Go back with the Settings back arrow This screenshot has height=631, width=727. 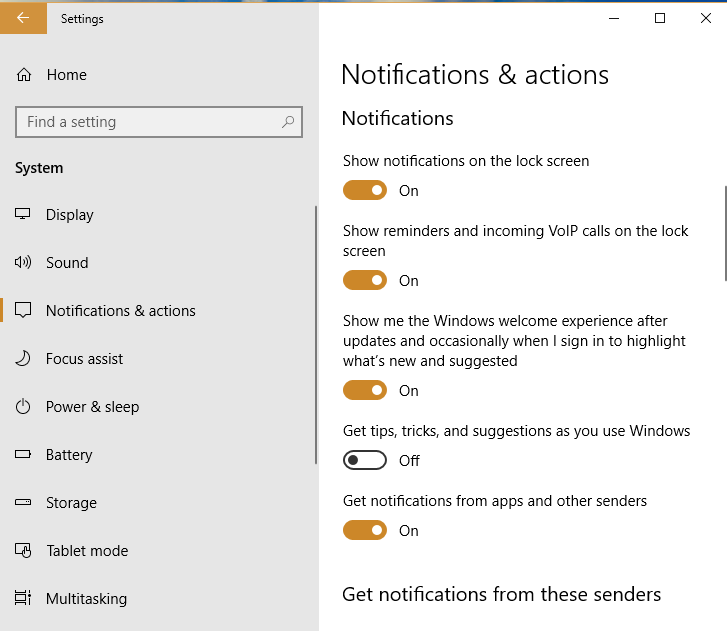(23, 18)
